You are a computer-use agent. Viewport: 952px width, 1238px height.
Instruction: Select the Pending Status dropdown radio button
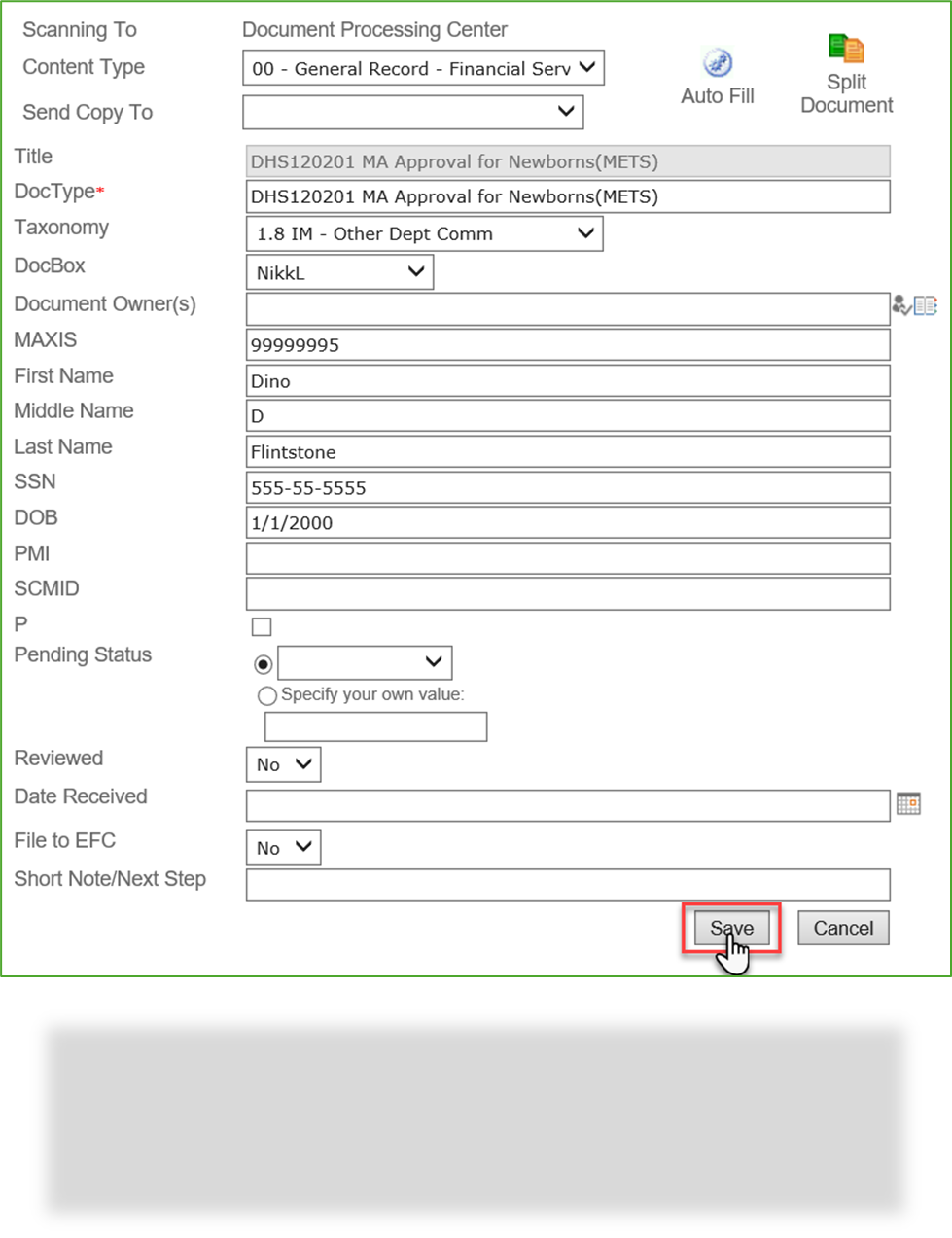tap(261, 663)
